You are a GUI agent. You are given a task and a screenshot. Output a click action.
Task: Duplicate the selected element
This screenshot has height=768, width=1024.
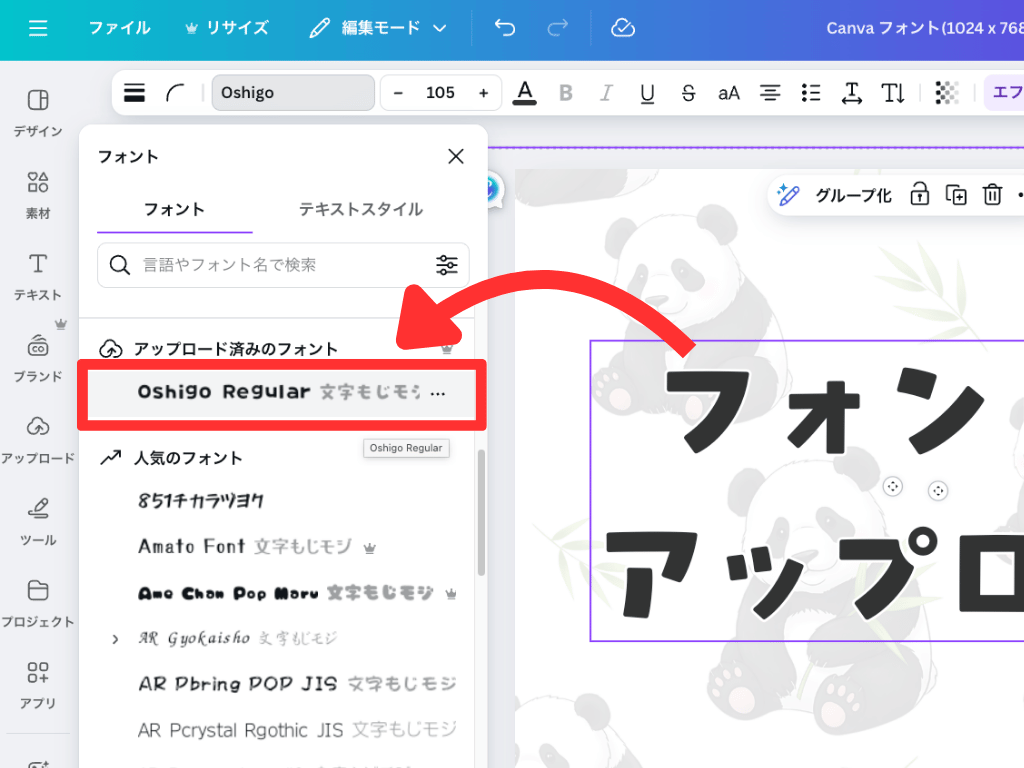coord(955,195)
